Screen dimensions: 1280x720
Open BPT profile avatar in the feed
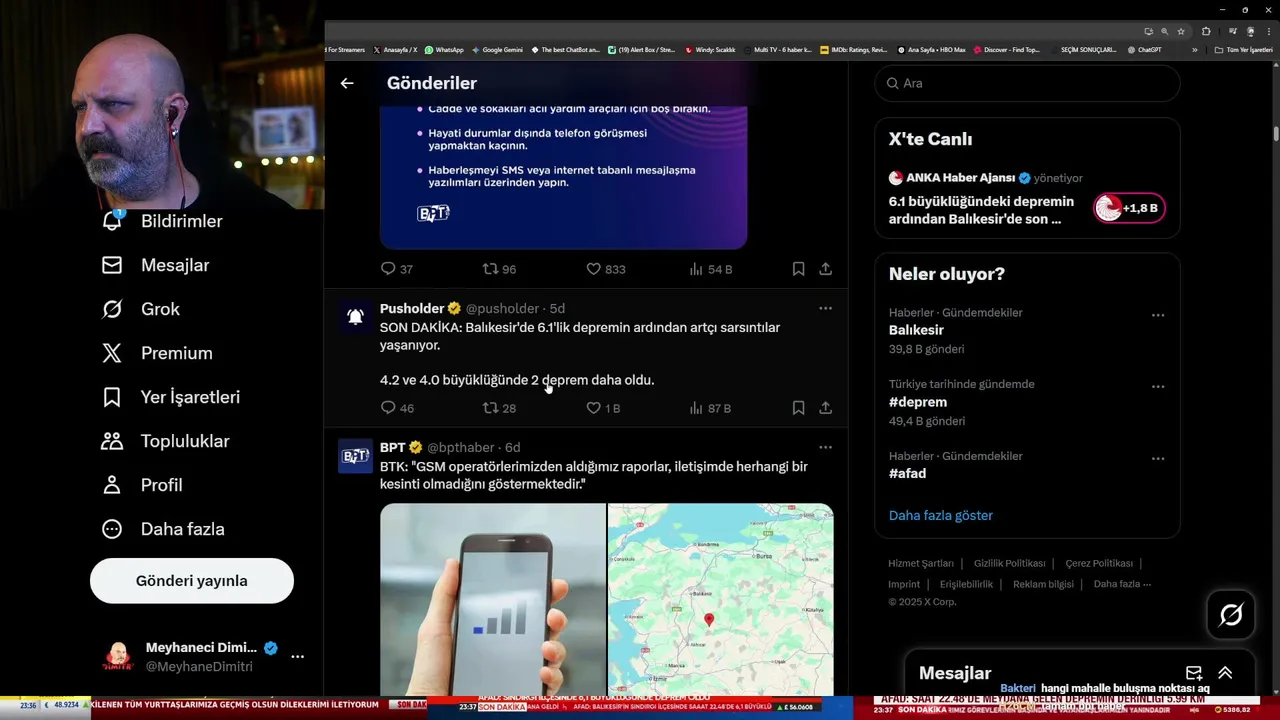pos(355,456)
